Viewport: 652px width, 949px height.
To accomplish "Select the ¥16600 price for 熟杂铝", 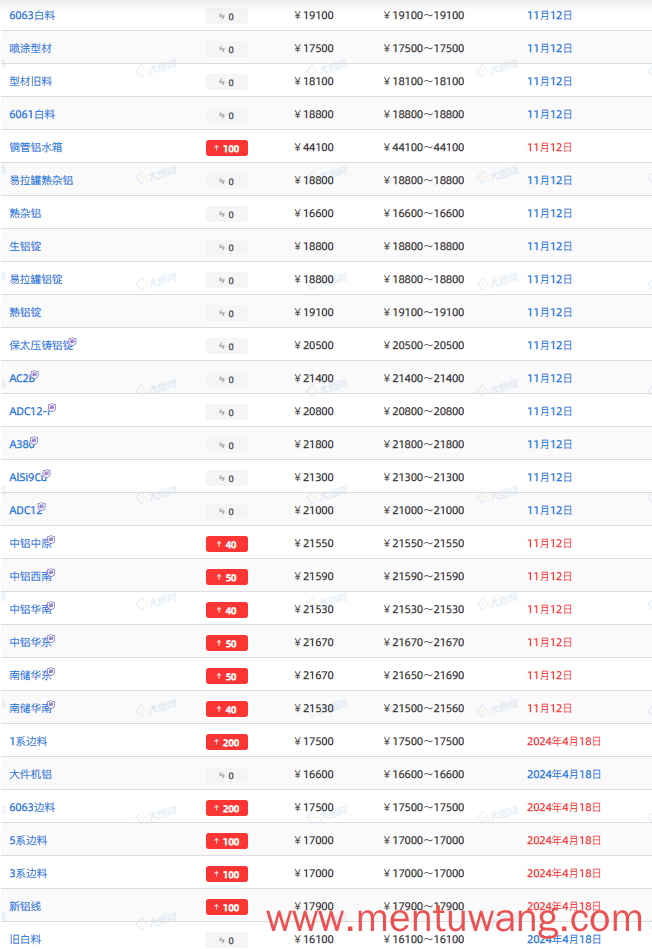I will point(314,213).
